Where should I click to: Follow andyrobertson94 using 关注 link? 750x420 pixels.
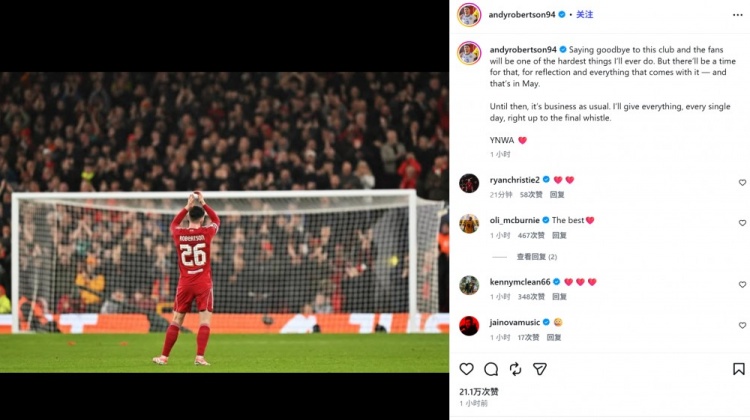584,15
